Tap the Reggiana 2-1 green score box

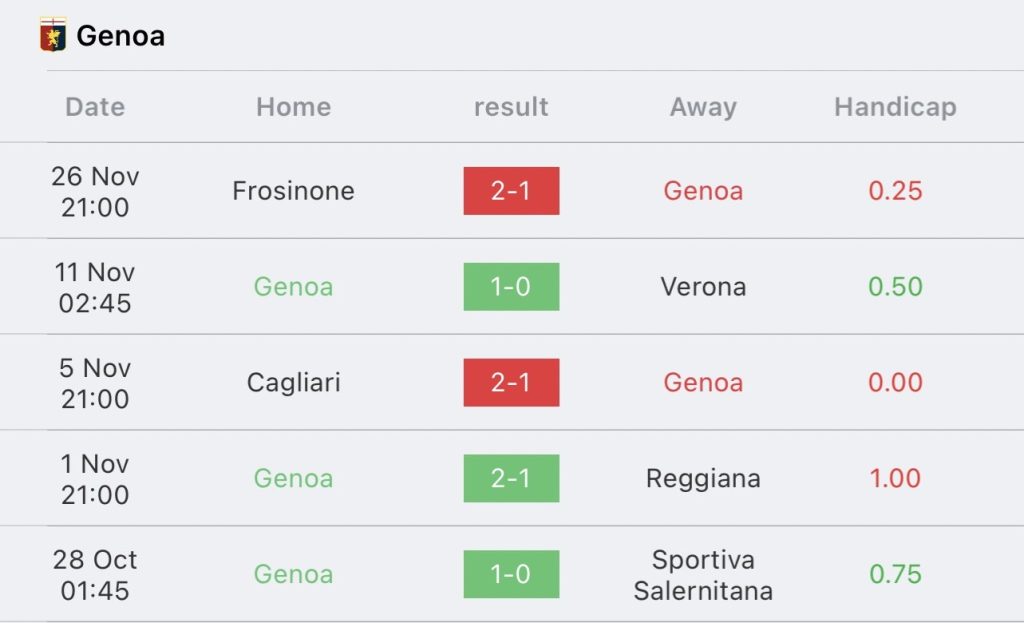tap(511, 478)
